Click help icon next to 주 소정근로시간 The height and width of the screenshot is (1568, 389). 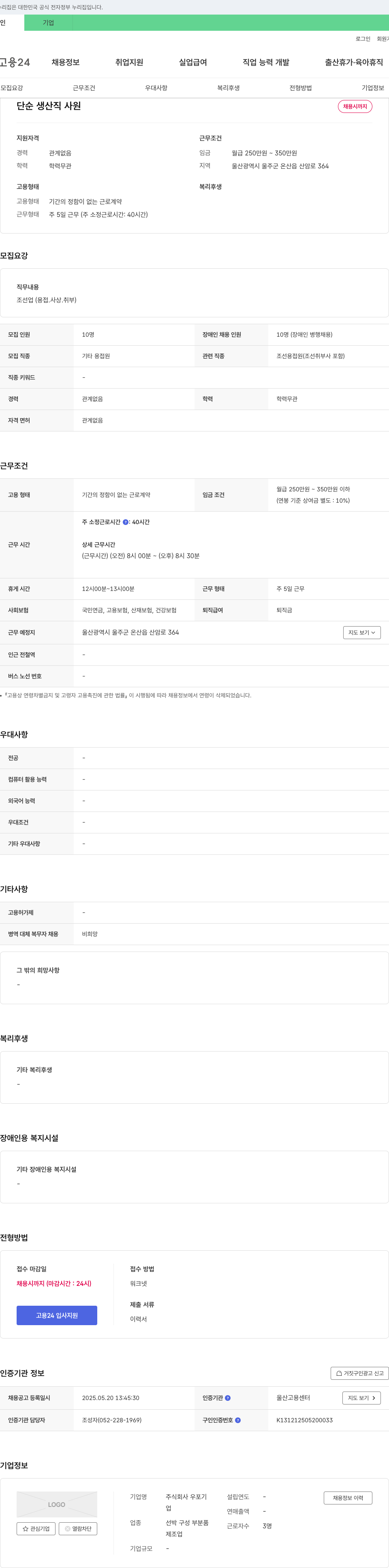(126, 522)
